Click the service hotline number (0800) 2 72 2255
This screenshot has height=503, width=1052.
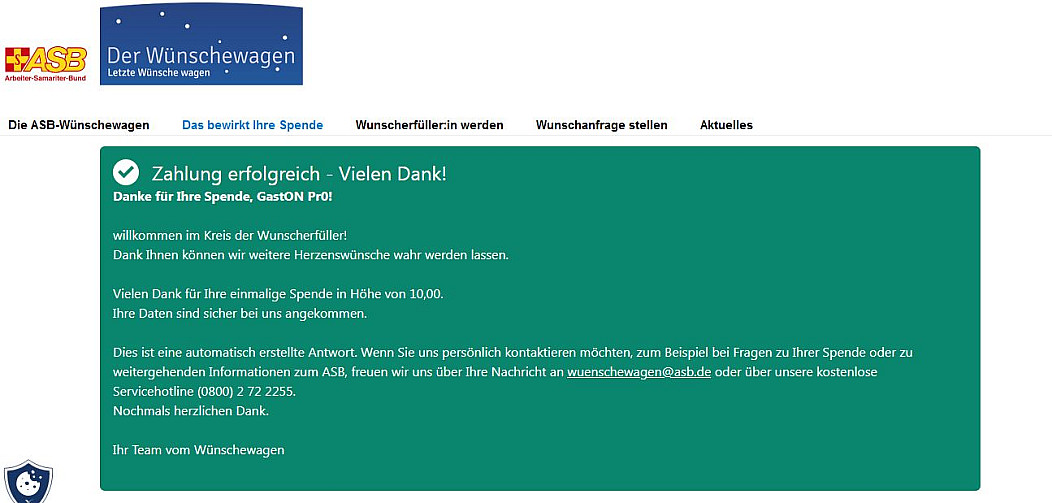pyautogui.click(x=247, y=391)
